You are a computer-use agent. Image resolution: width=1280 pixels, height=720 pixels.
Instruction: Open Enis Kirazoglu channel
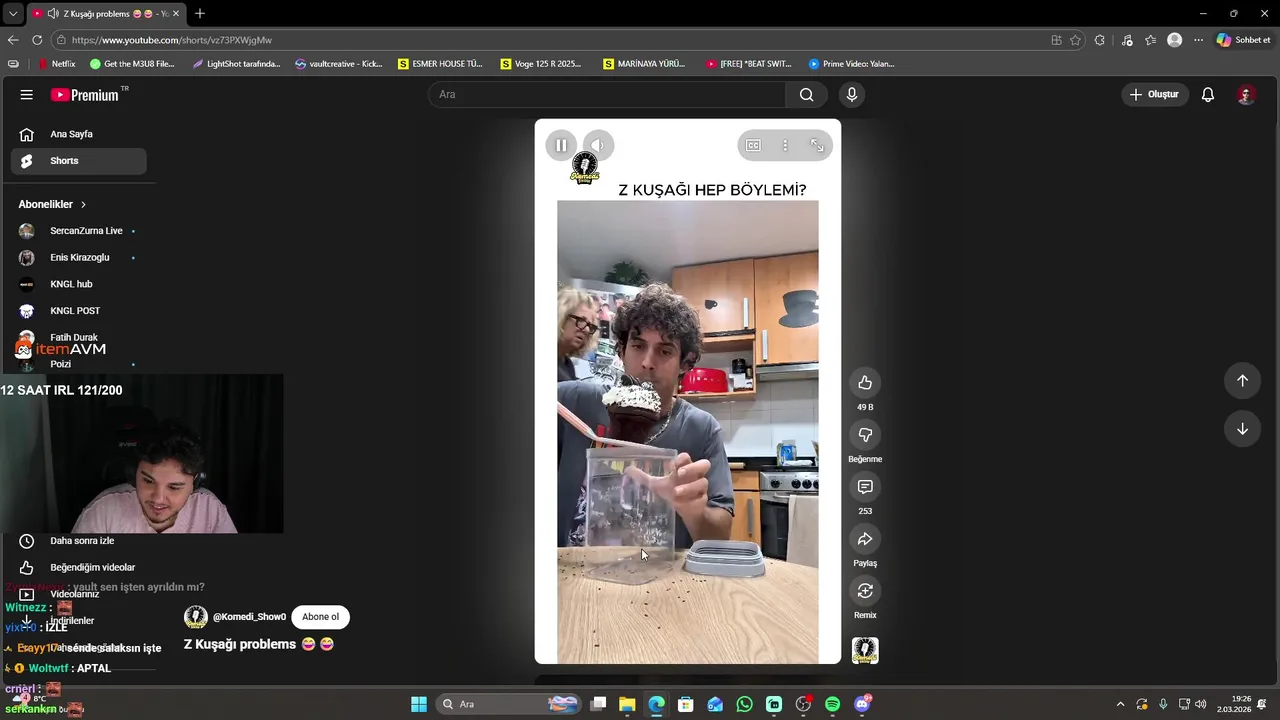(x=78, y=258)
